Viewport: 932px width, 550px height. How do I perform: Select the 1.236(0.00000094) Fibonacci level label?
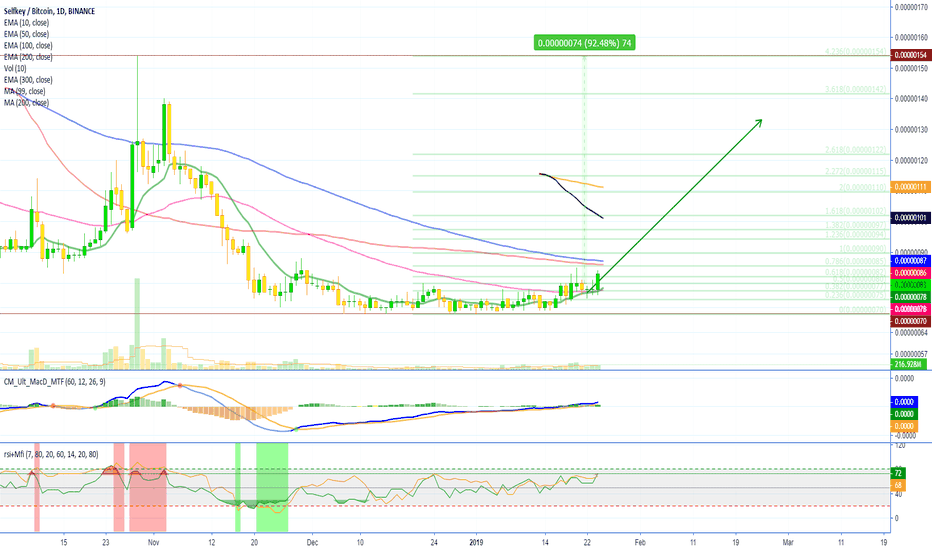pos(855,235)
